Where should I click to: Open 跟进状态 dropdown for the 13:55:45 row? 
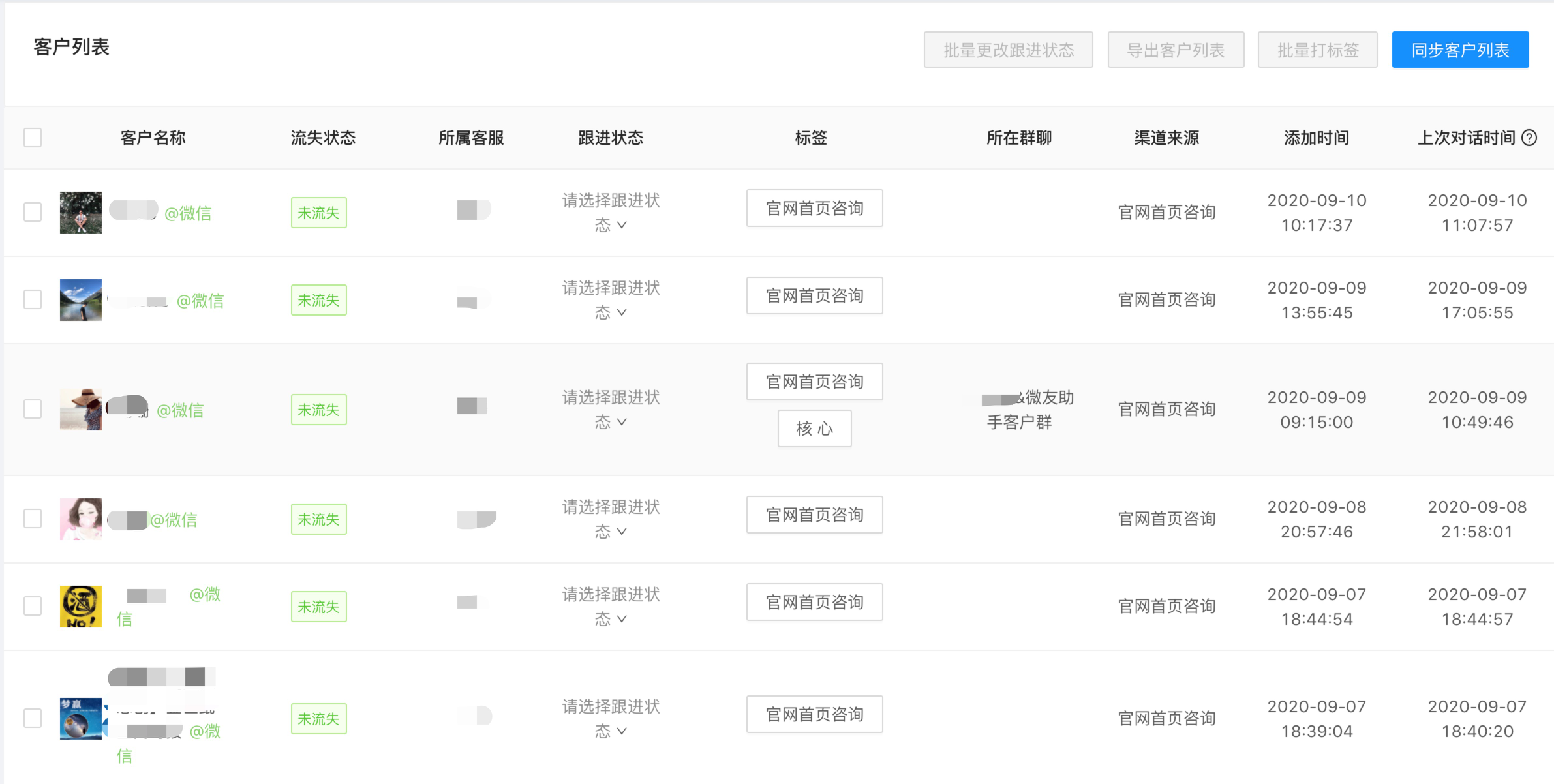pos(611,299)
